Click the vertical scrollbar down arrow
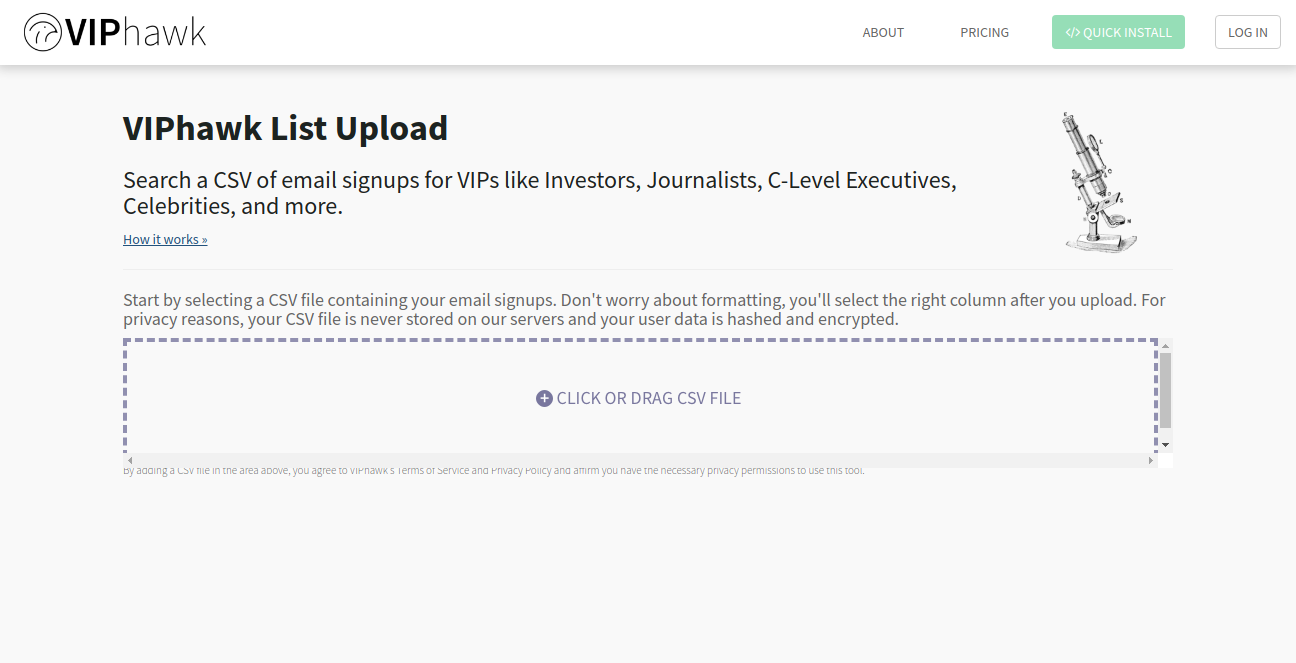 (x=1166, y=445)
